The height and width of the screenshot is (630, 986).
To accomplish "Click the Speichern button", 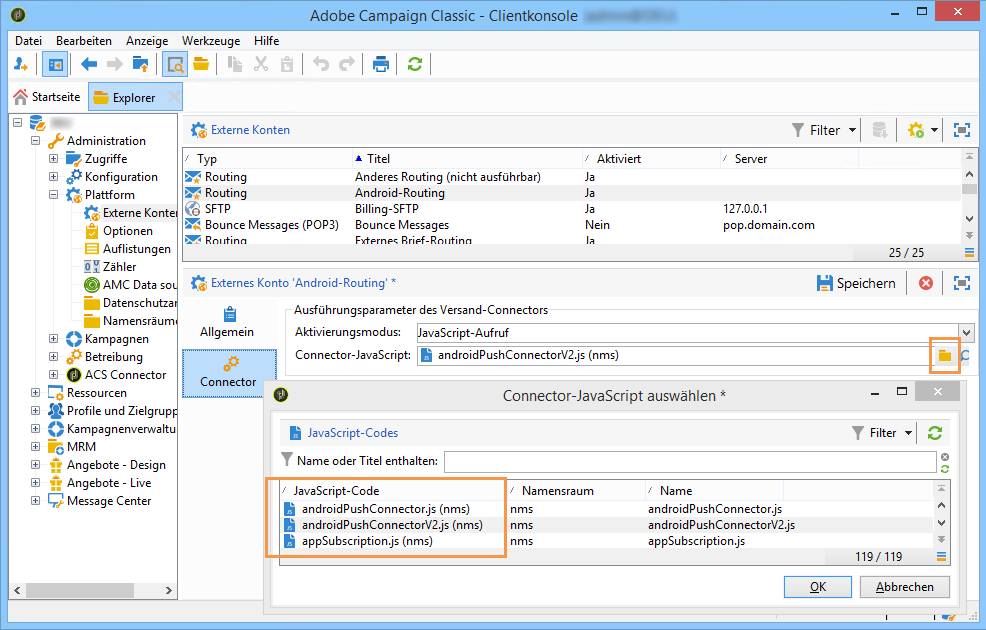I will [856, 284].
